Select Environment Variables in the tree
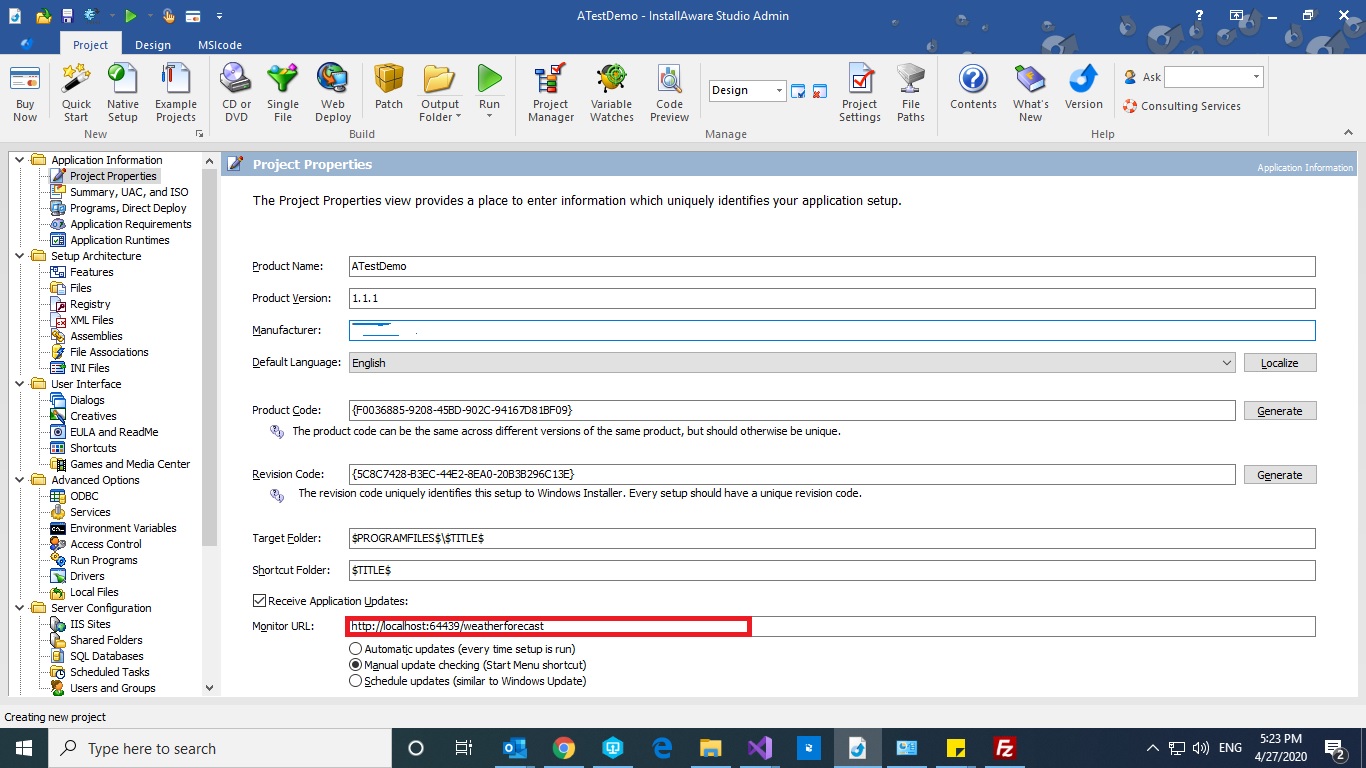 point(123,528)
